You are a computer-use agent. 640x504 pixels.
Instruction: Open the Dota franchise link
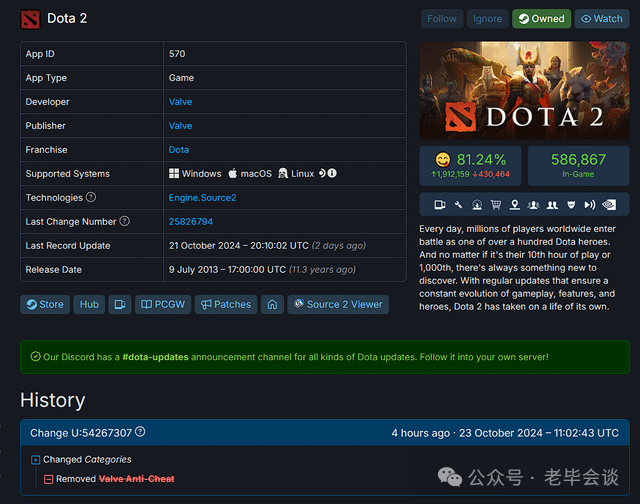[179, 150]
